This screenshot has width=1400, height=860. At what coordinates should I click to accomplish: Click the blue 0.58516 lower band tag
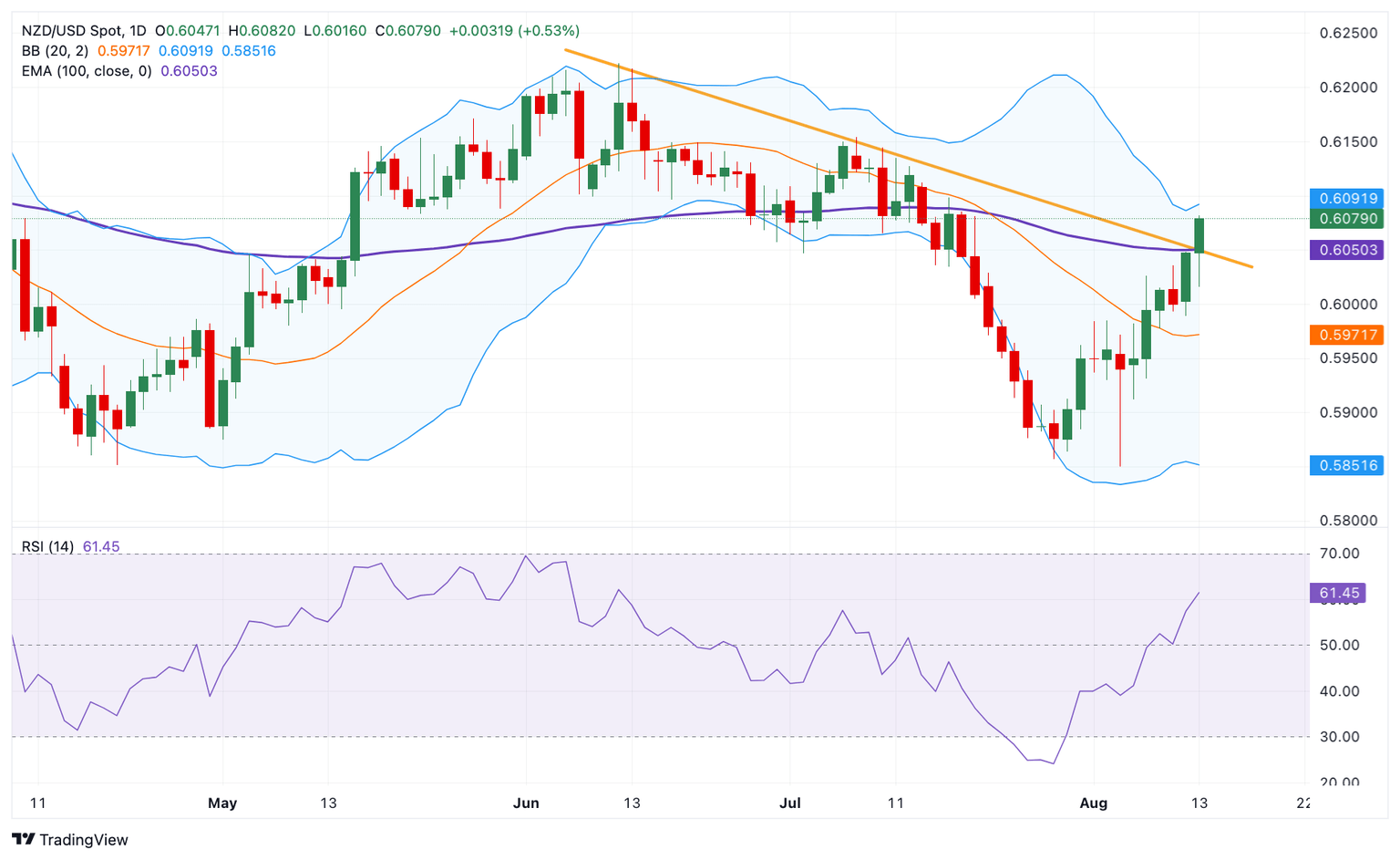[x=1346, y=465]
